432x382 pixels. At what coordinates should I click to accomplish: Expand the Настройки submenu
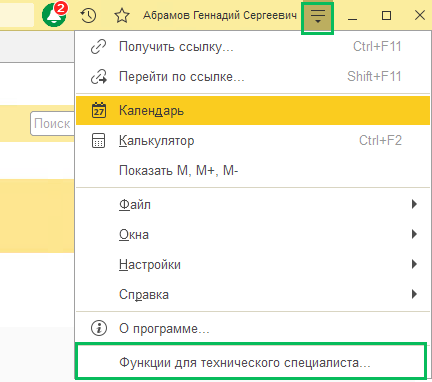(x=253, y=265)
